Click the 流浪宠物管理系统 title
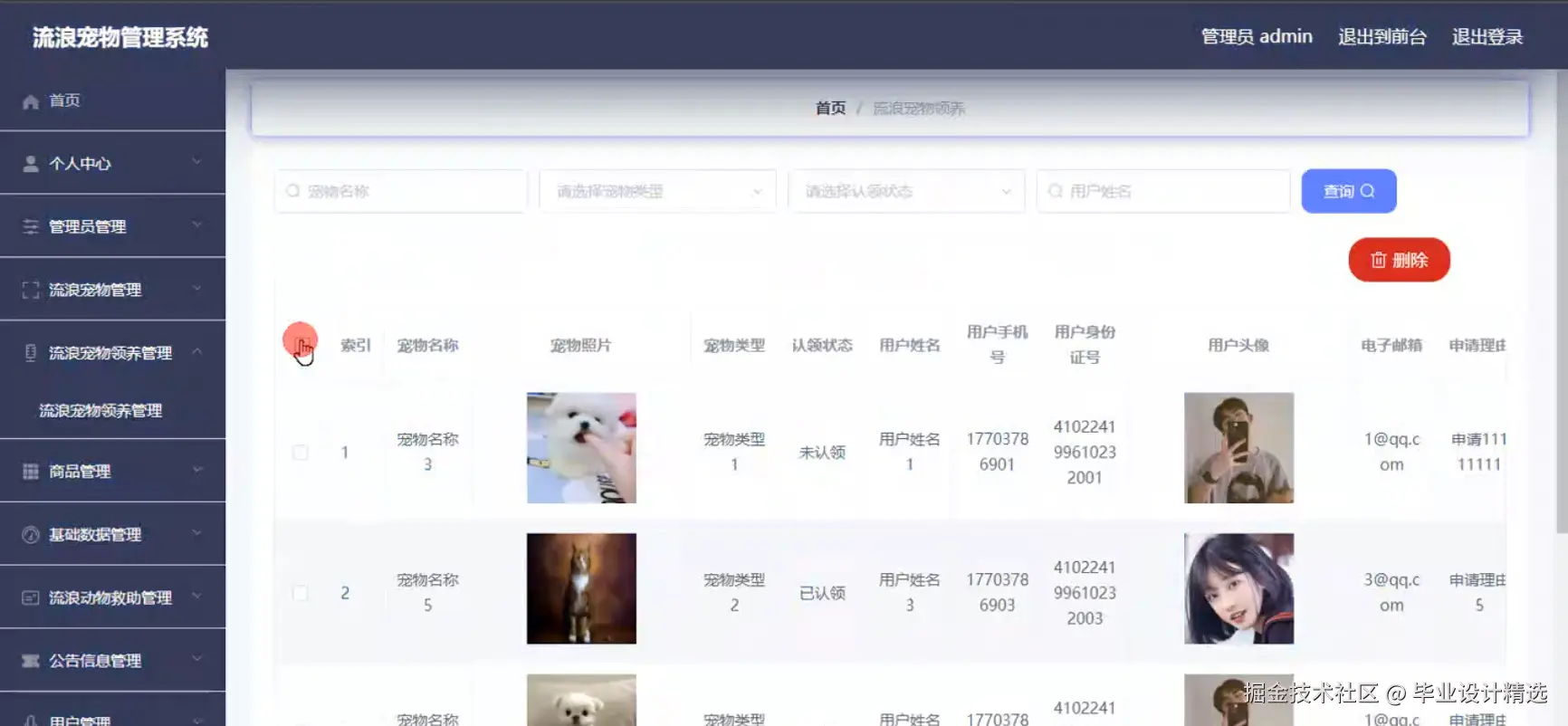Image resolution: width=1568 pixels, height=726 pixels. [120, 37]
